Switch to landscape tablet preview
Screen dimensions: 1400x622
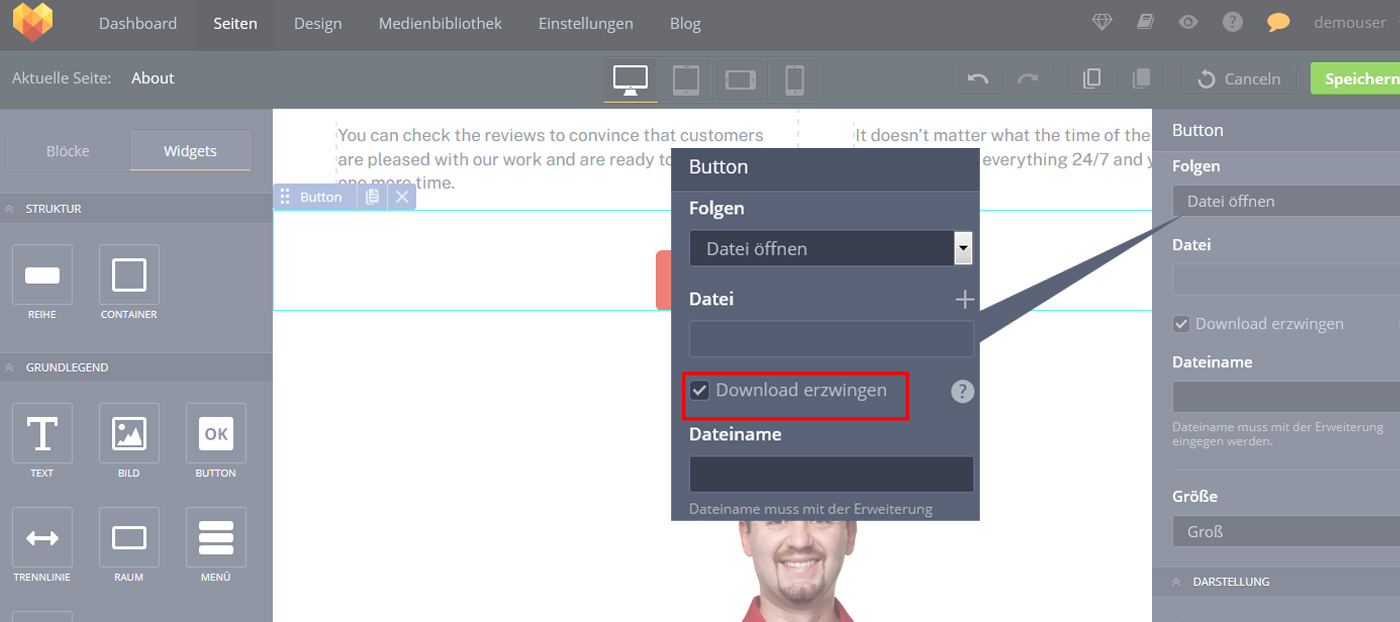point(740,79)
